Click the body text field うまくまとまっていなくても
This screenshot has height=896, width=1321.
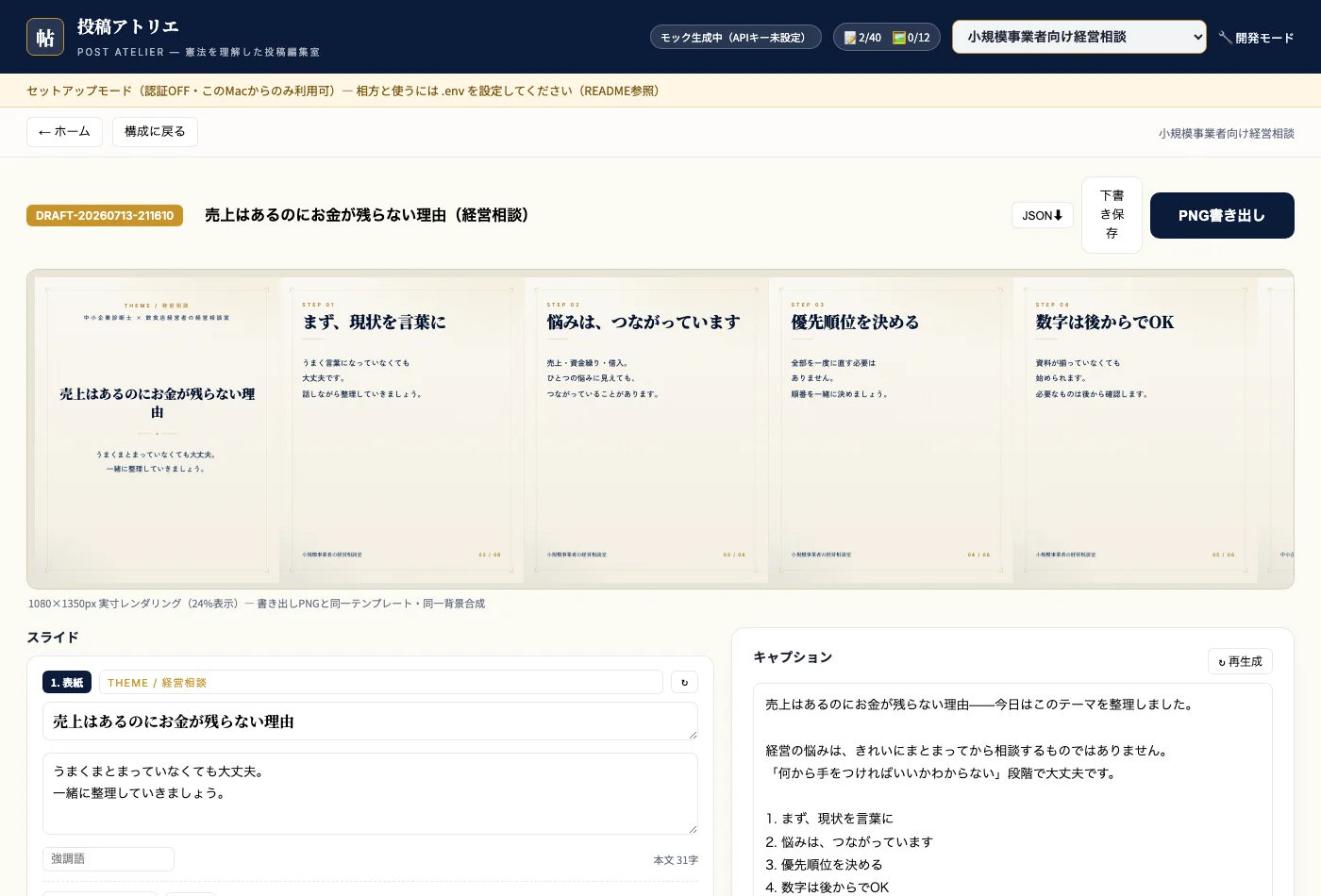[370, 793]
